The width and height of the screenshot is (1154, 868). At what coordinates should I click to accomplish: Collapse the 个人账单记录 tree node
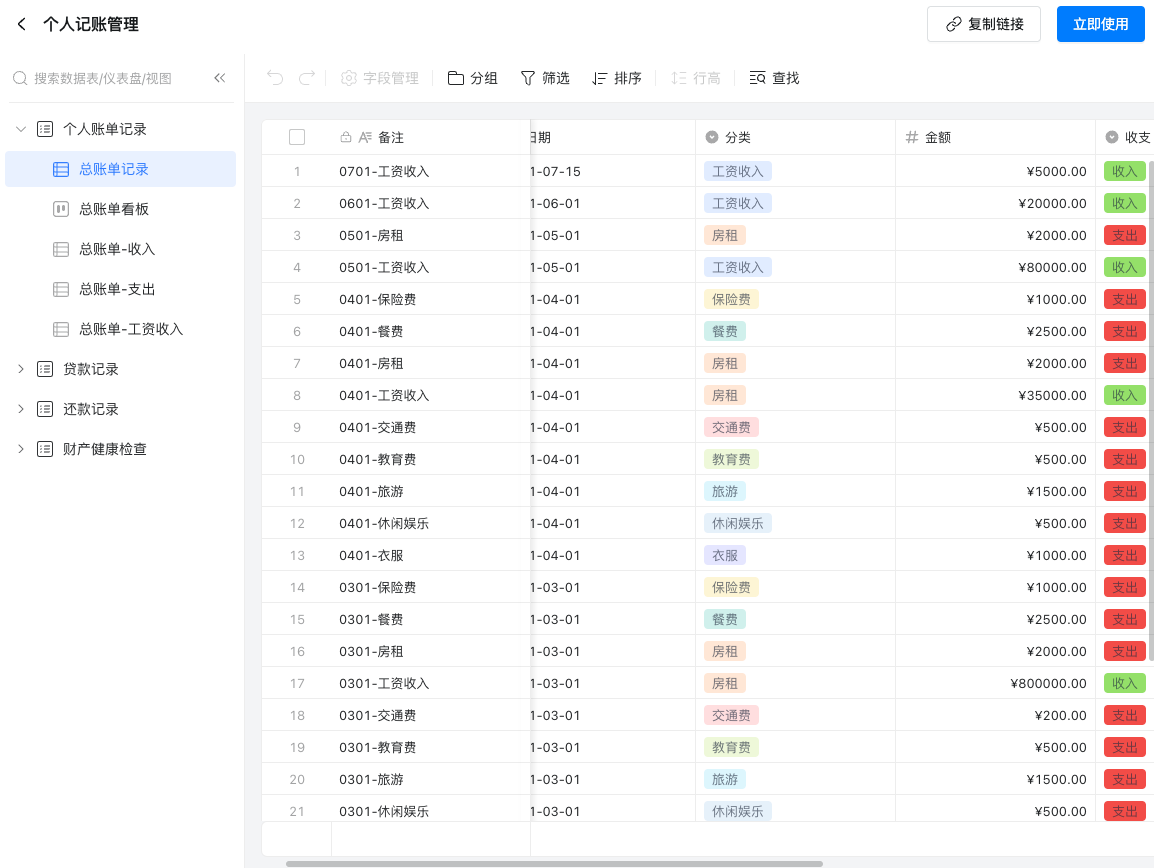pyautogui.click(x=20, y=128)
